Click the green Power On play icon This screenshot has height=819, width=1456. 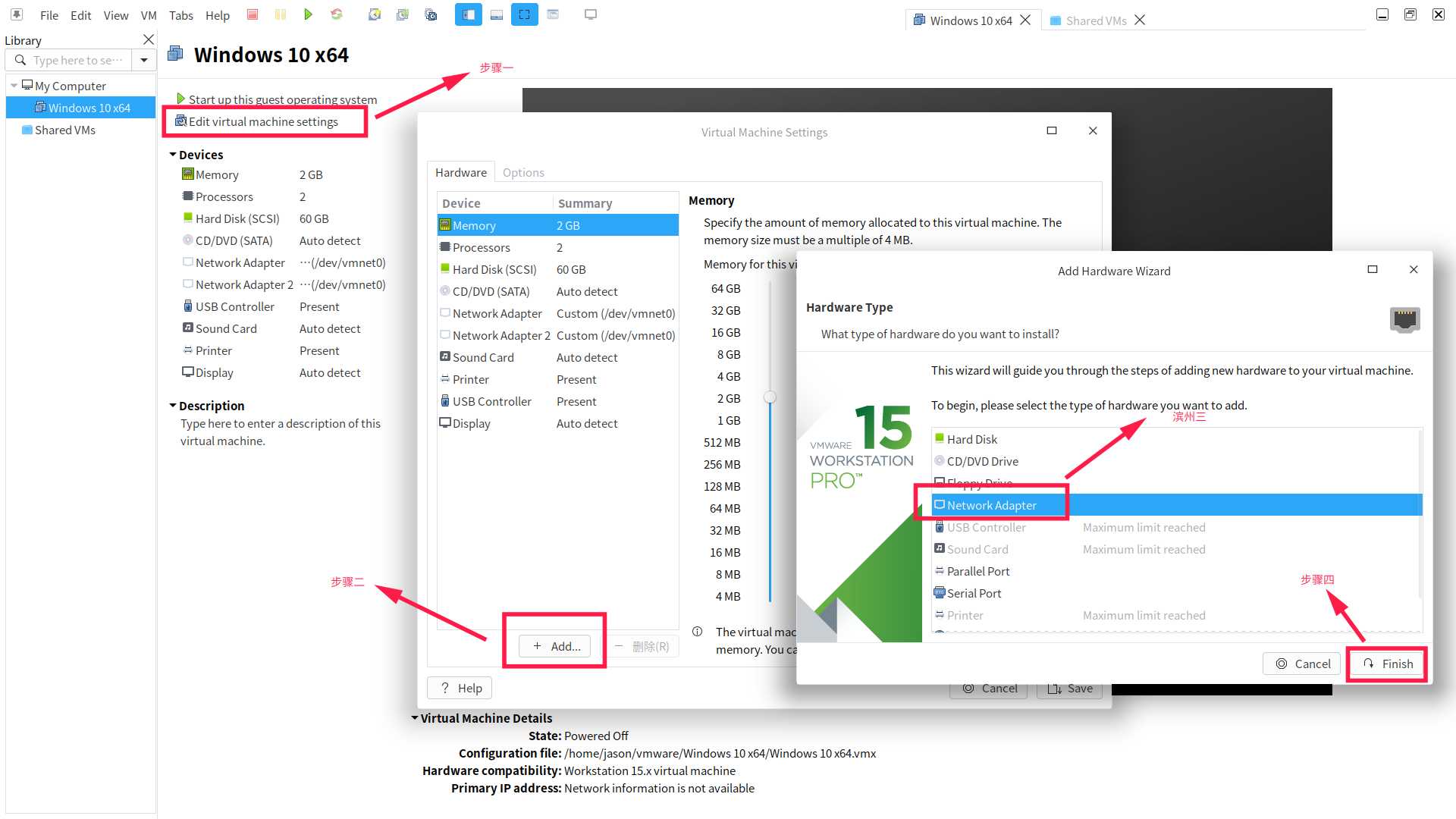tap(308, 14)
